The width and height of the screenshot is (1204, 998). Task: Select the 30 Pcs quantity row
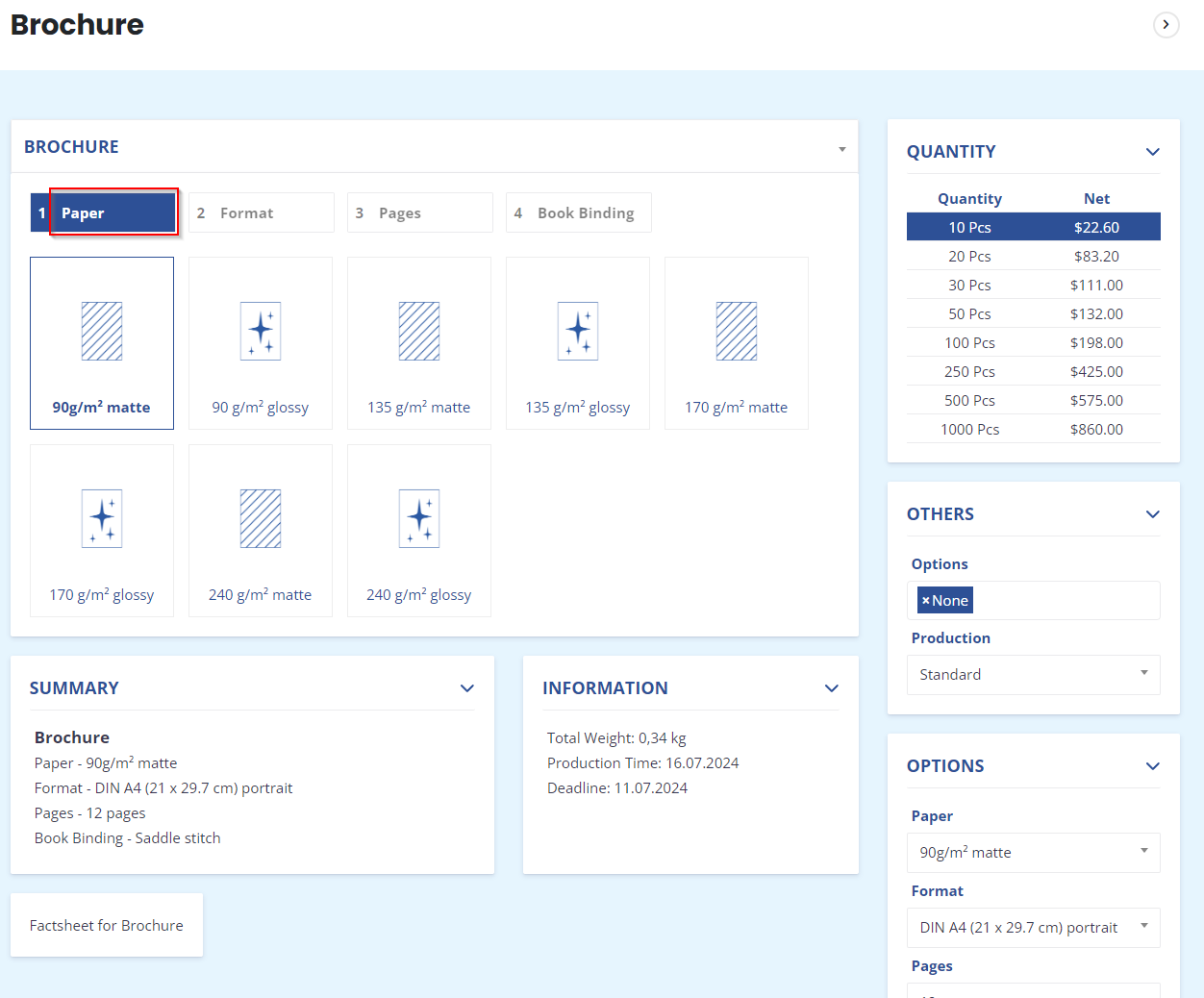[1034, 285]
